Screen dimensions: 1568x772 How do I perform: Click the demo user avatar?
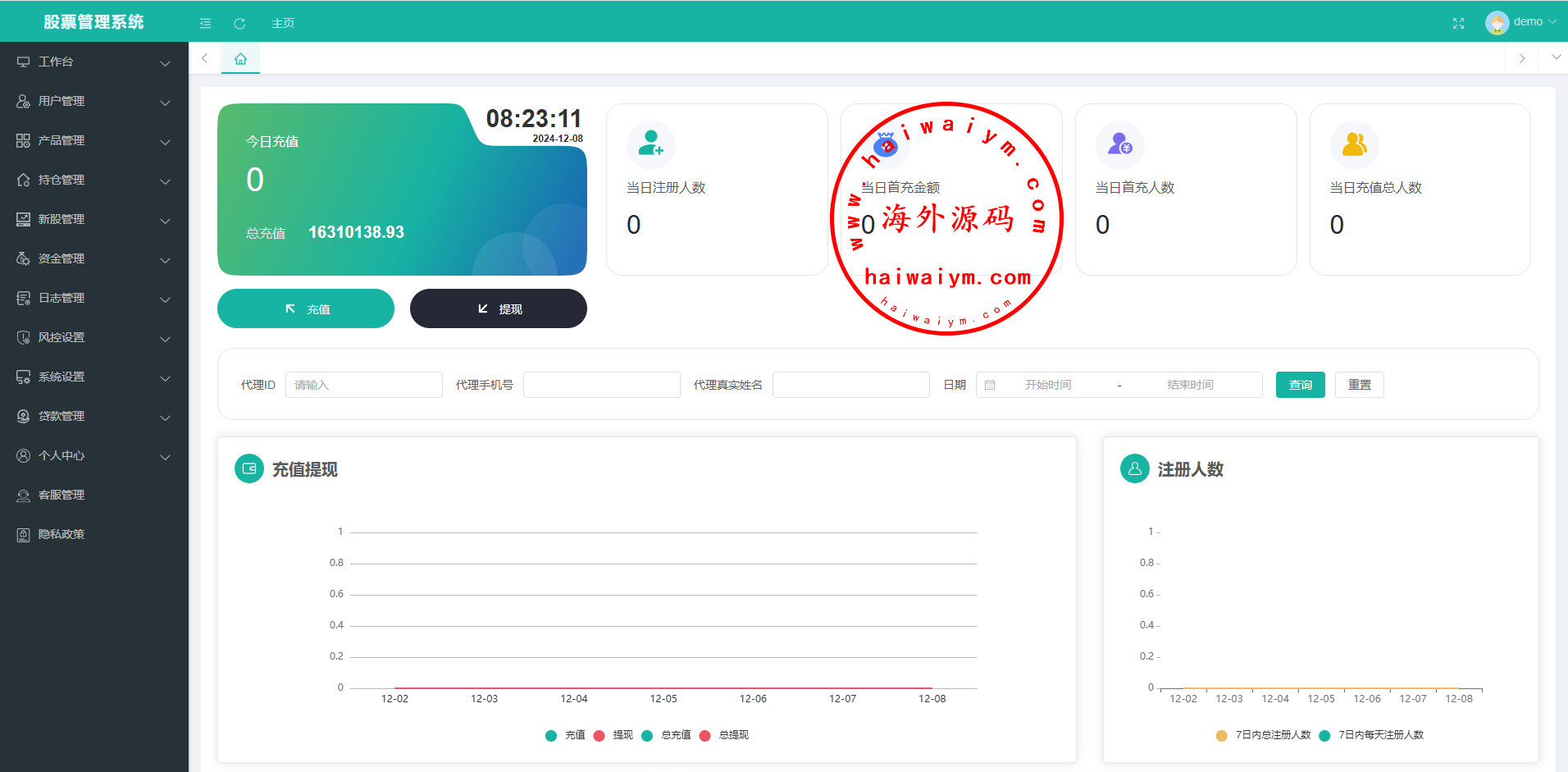(1497, 22)
